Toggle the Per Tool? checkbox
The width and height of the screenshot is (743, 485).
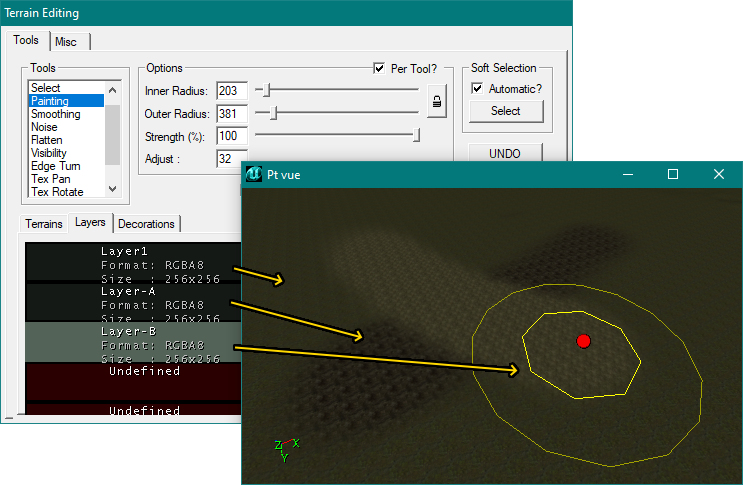pyautogui.click(x=379, y=68)
